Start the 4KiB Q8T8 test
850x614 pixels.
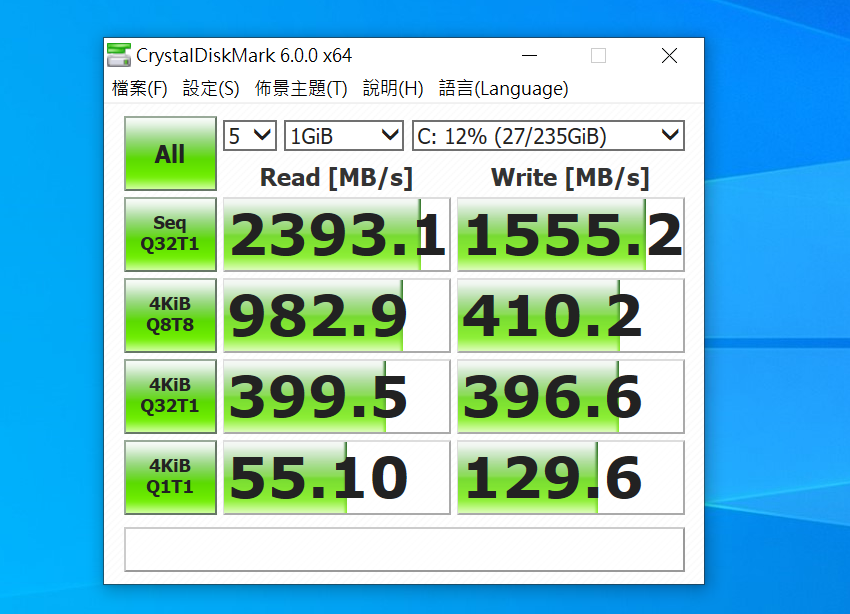[x=170, y=315]
